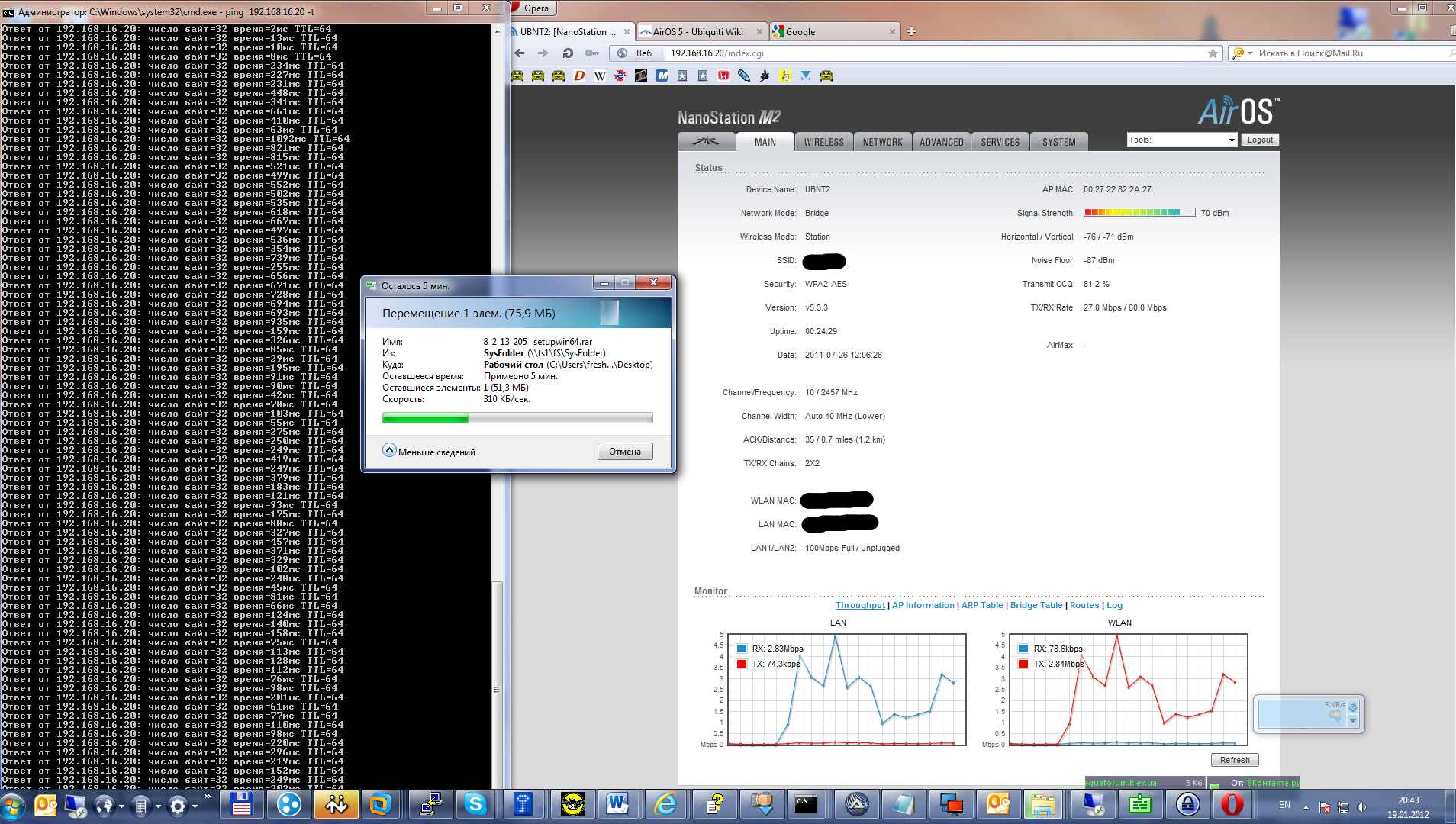Close the Google tab
1456x824 pixels.
click(x=892, y=32)
